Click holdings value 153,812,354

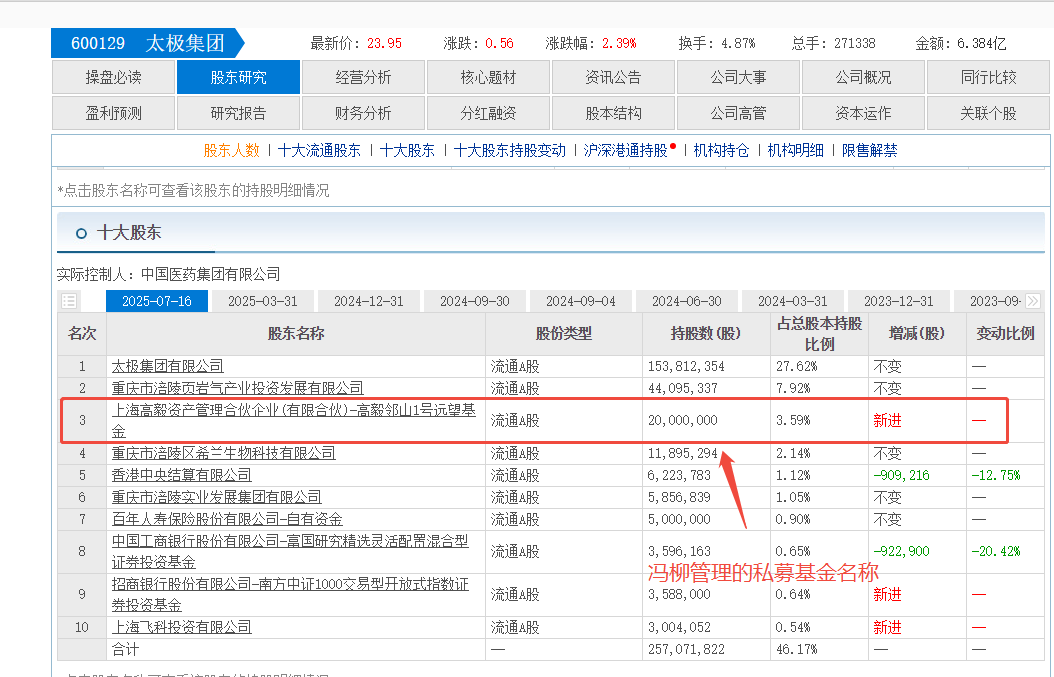coord(686,366)
